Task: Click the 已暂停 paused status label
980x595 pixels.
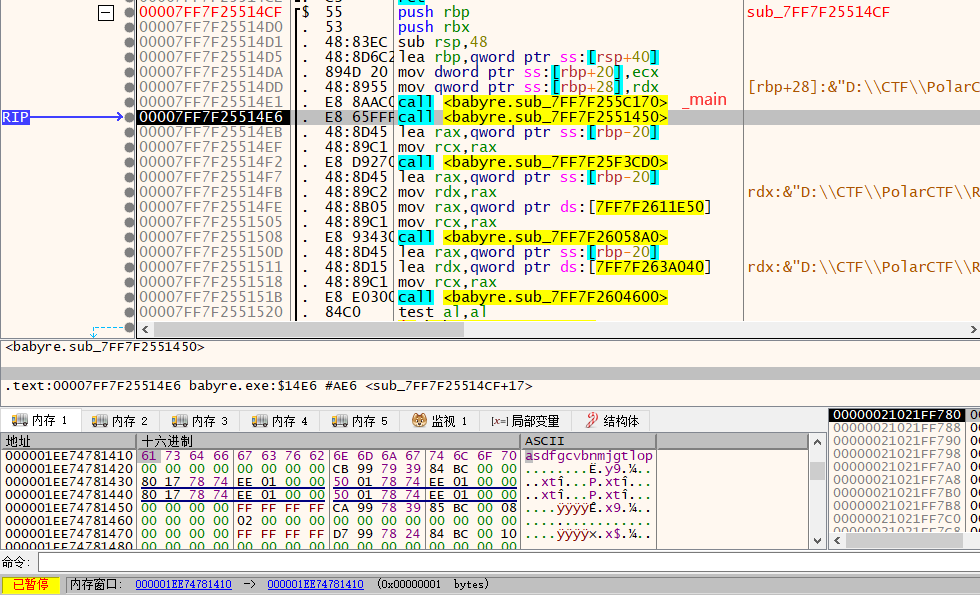Action: click(30, 584)
